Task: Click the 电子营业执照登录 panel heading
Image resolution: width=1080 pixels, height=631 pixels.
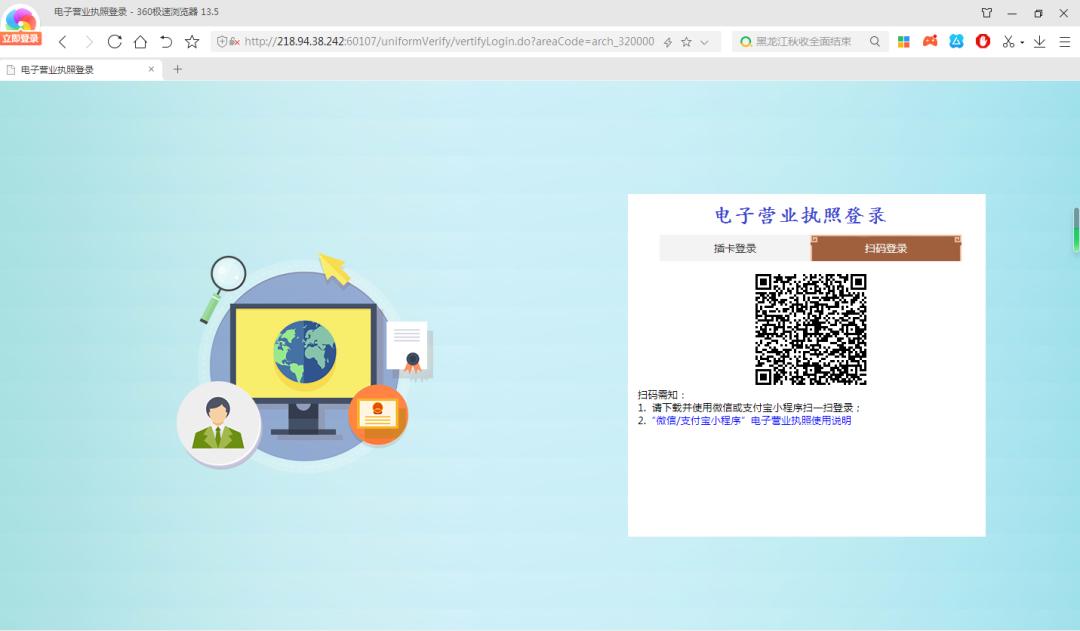Action: 800,216
